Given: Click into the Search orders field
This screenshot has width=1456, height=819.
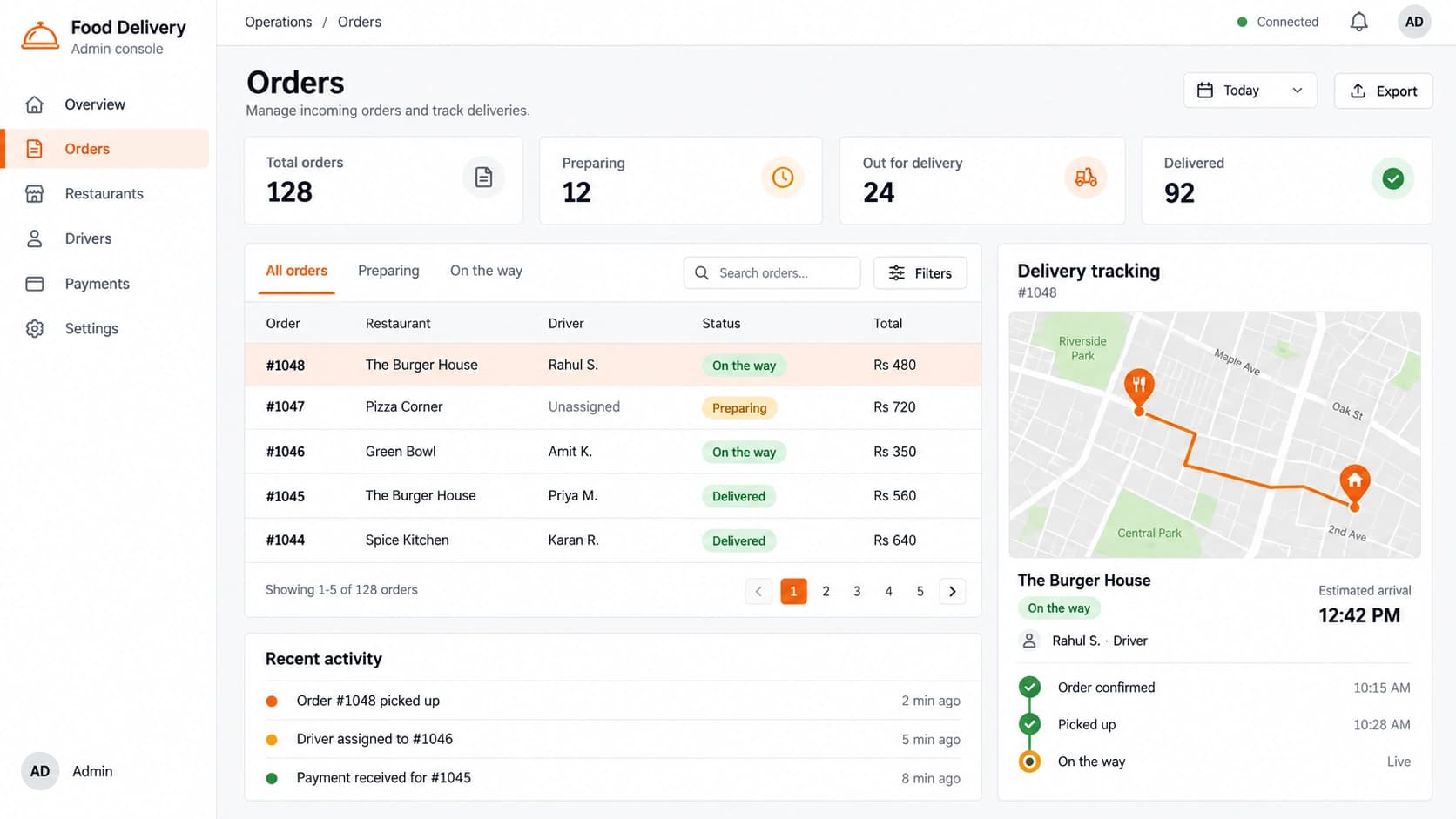Looking at the screenshot, I should (772, 273).
